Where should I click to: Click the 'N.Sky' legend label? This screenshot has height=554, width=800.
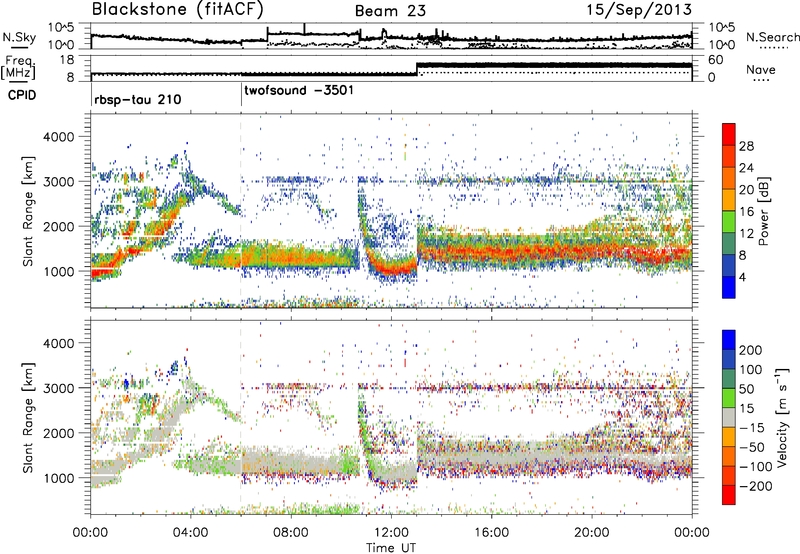tap(19, 37)
